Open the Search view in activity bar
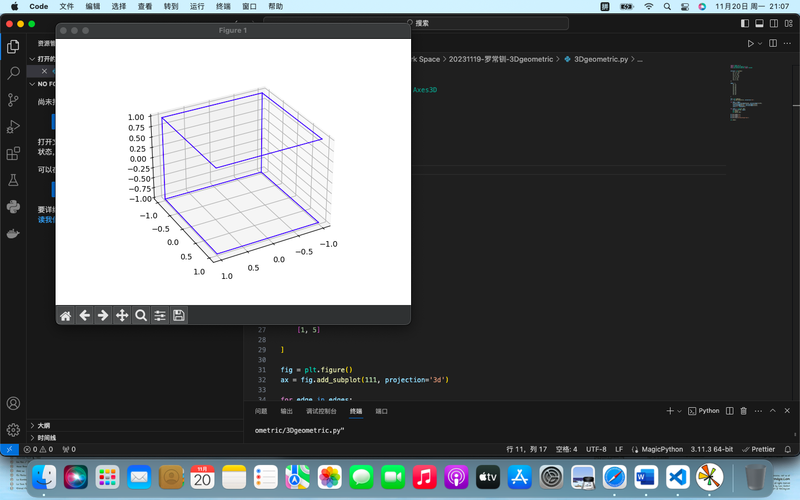 13,73
